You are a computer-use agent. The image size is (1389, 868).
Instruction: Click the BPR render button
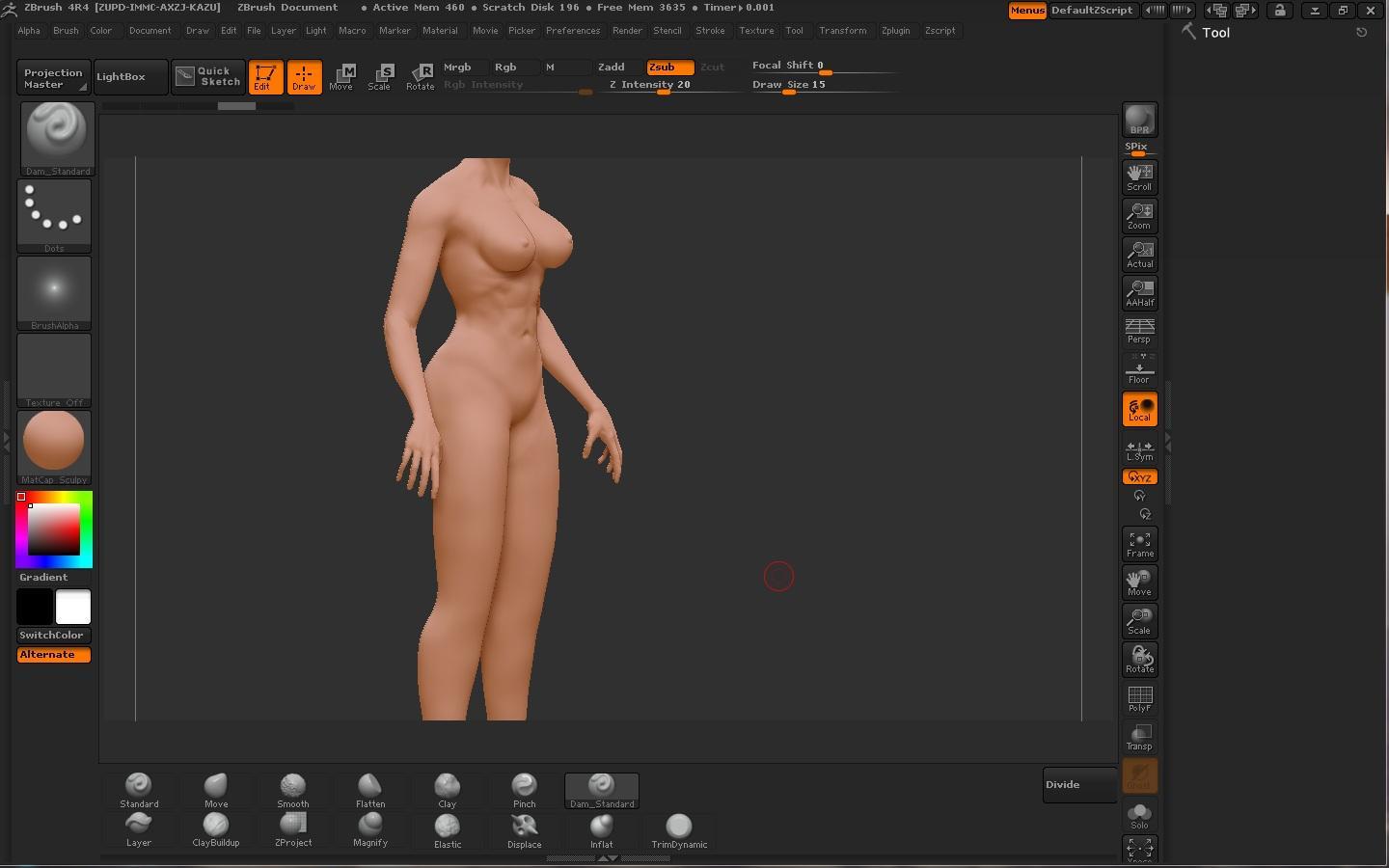tap(1139, 120)
